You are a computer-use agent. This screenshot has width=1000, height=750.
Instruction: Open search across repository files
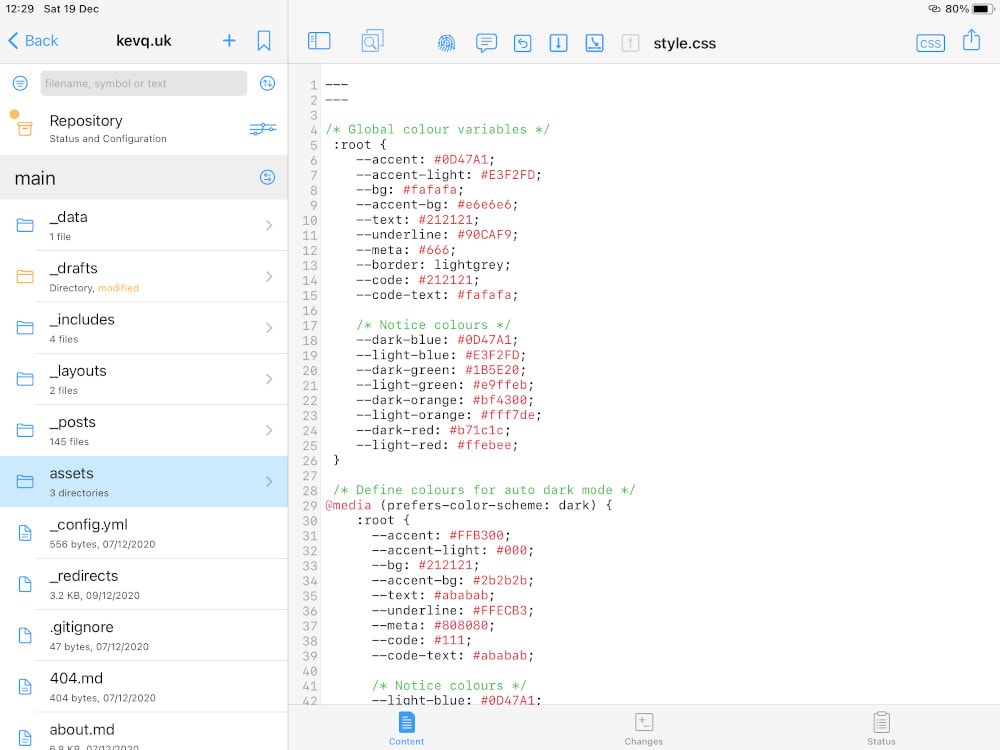click(x=371, y=41)
